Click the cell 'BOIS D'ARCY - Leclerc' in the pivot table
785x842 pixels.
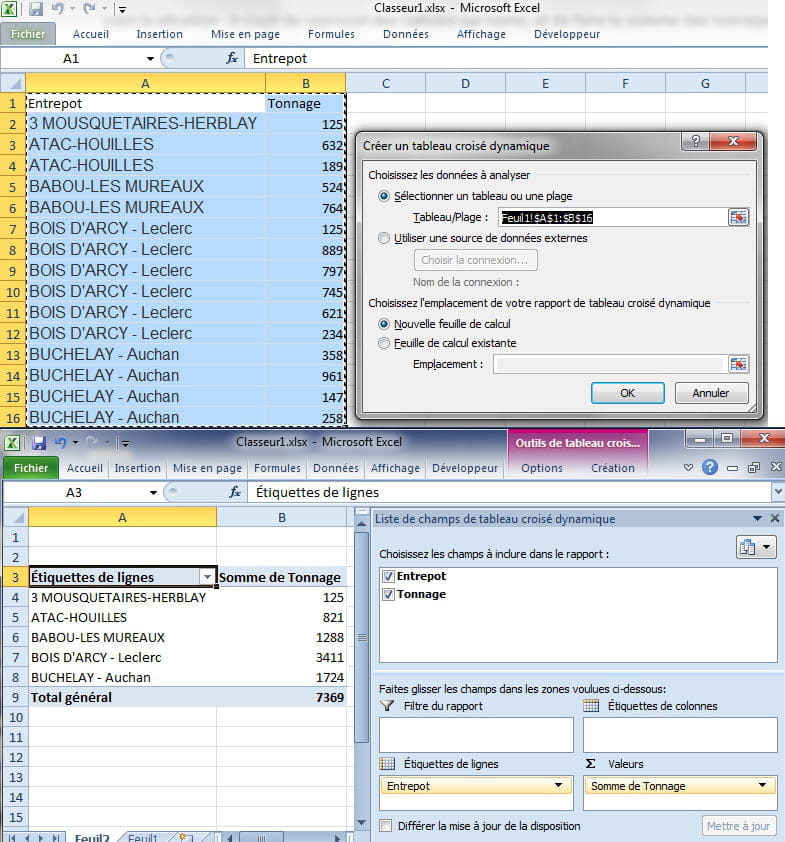coord(122,657)
